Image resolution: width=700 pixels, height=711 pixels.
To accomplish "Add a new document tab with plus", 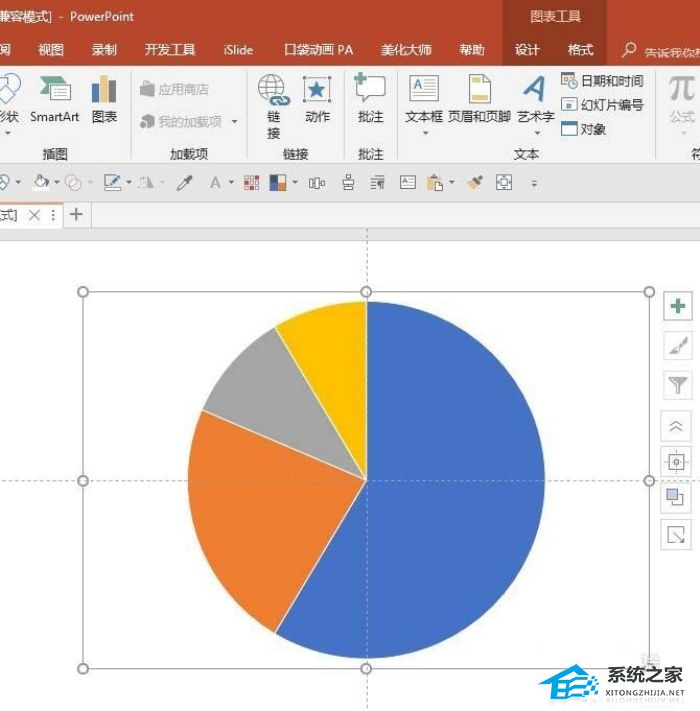I will click(76, 214).
